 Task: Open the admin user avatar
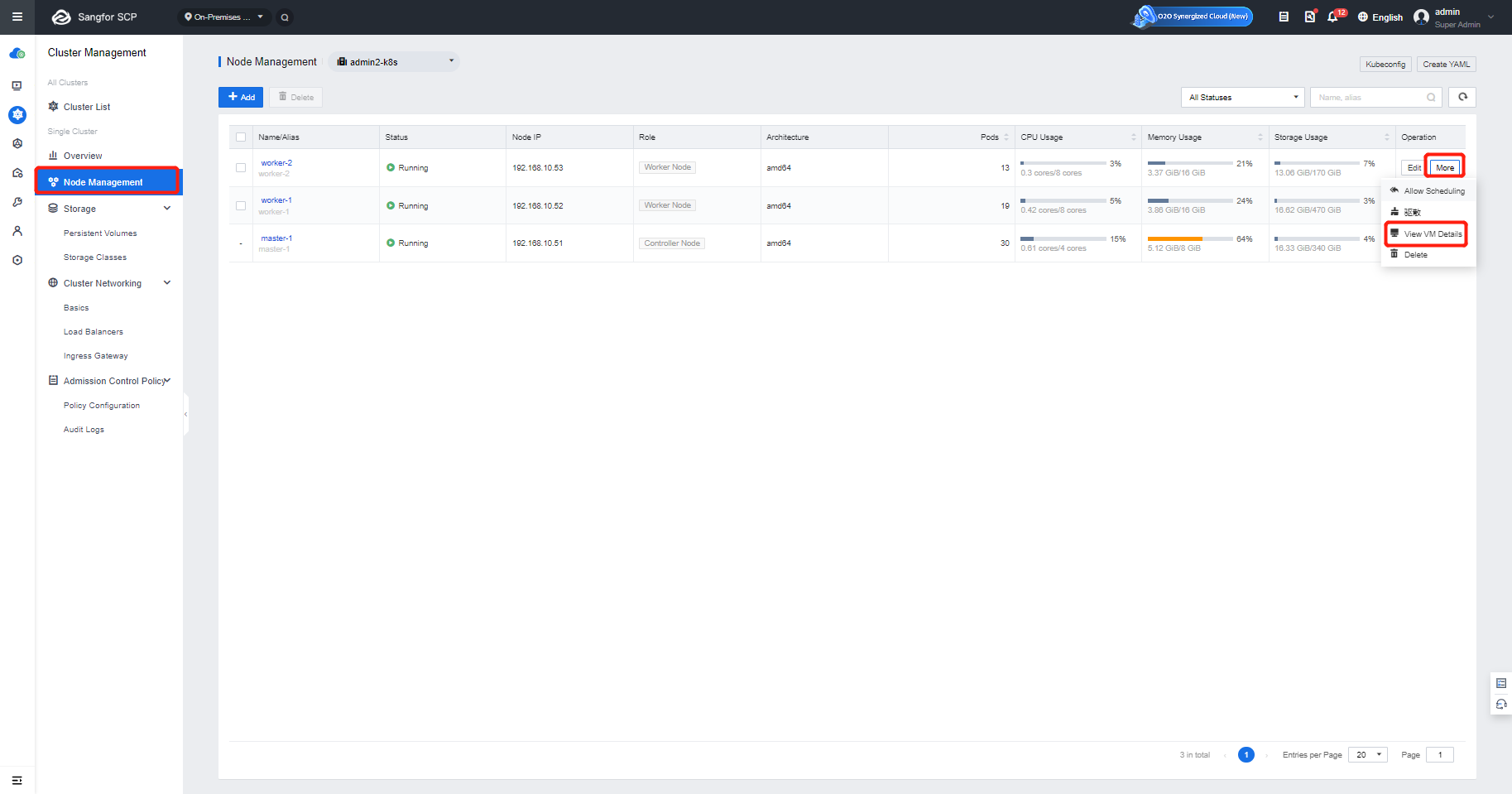(x=1422, y=17)
